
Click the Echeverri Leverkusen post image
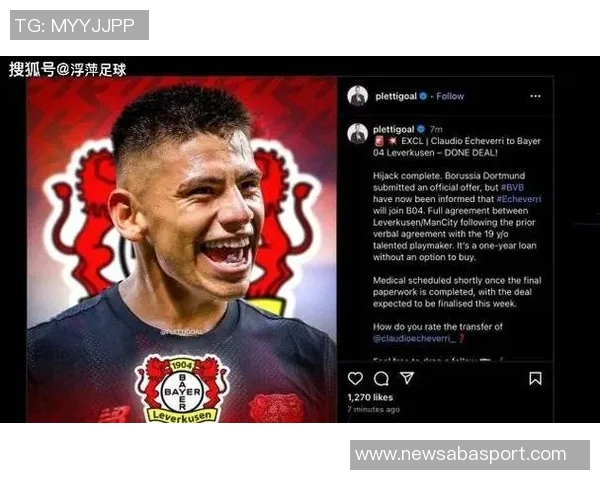tap(182, 249)
